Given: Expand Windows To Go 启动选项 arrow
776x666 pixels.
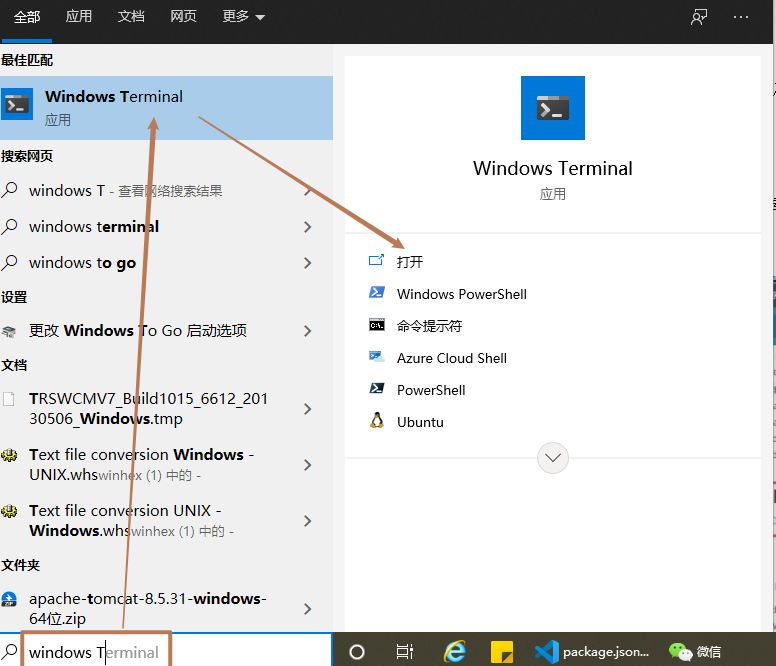Looking at the screenshot, I should [x=308, y=331].
